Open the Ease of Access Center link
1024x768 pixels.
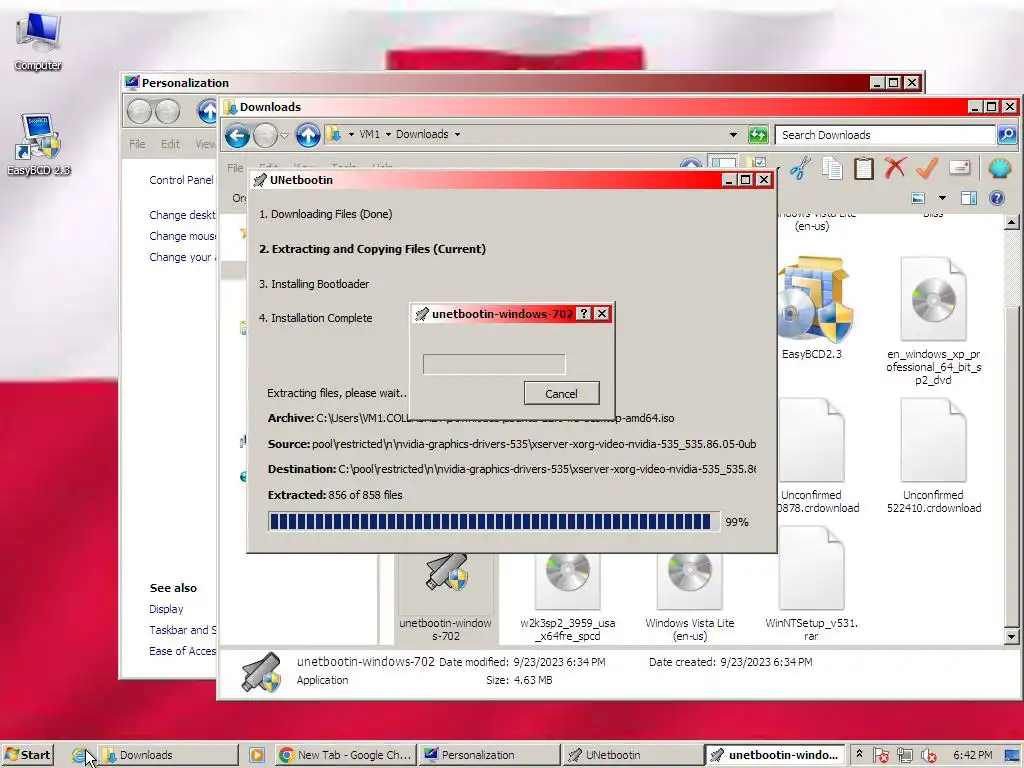[x=182, y=650]
